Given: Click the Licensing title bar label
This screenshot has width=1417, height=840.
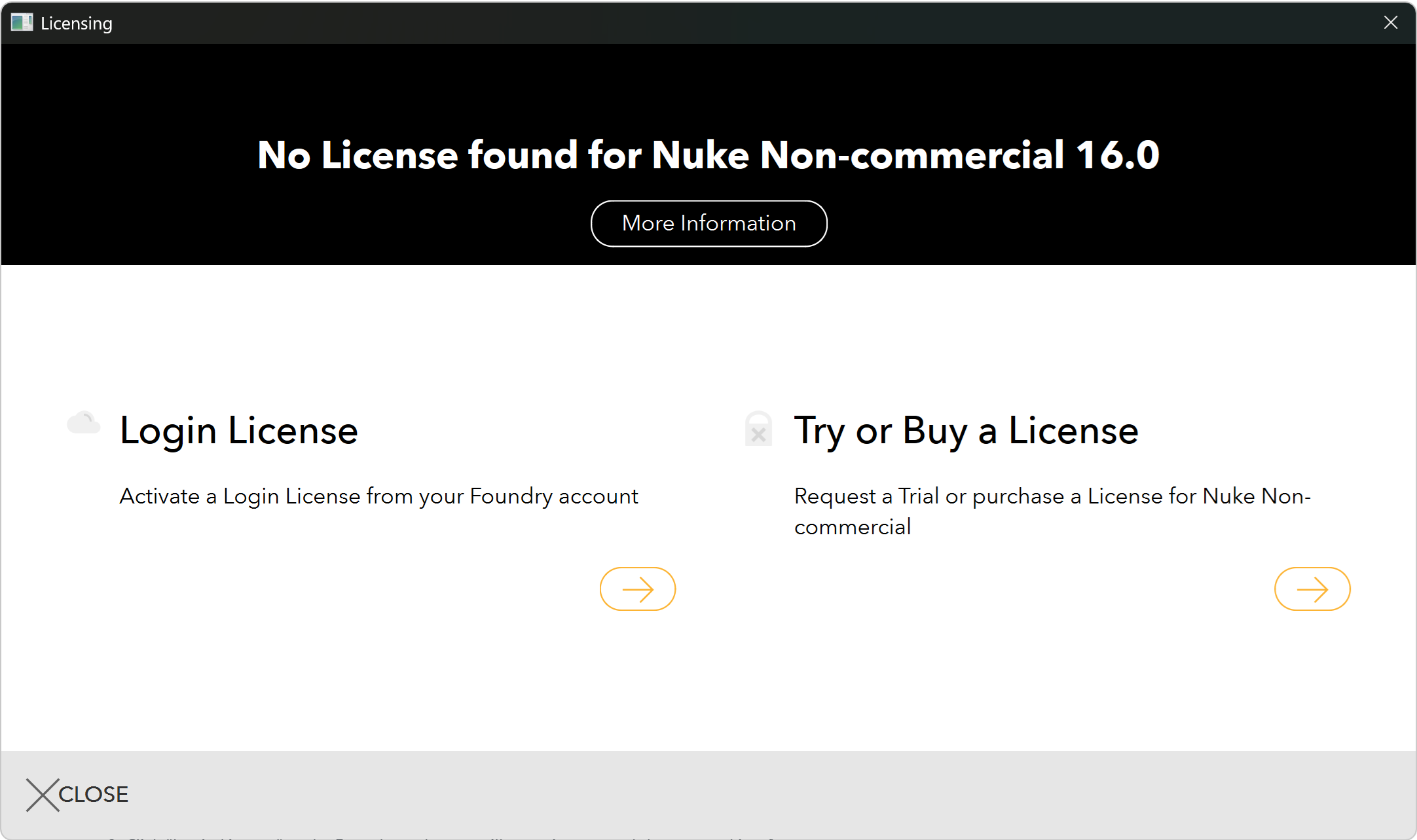Looking at the screenshot, I should pyautogui.click(x=77, y=23).
